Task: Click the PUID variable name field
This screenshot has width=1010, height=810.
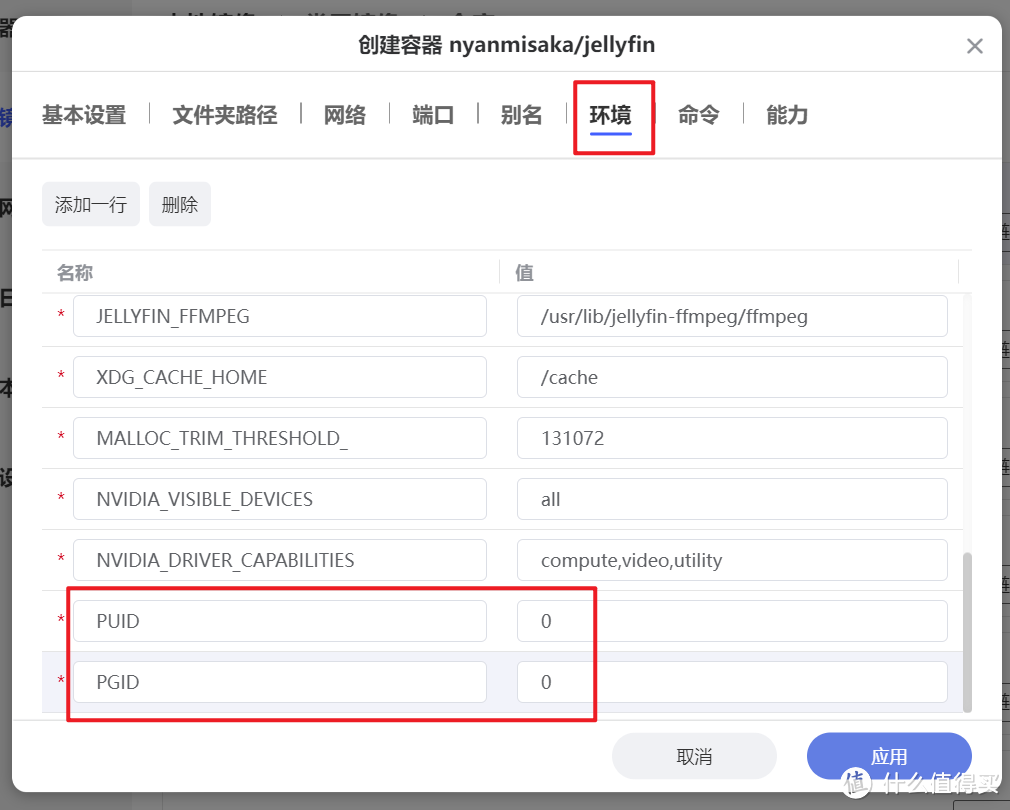Action: [279, 621]
